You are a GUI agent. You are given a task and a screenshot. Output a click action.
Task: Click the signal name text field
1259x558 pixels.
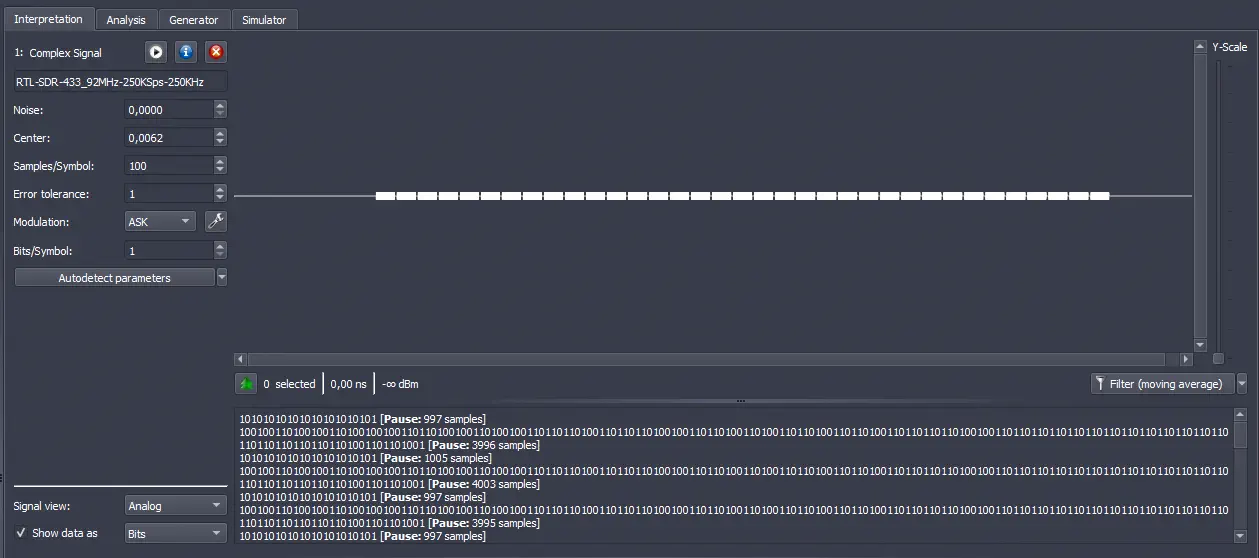click(120, 82)
